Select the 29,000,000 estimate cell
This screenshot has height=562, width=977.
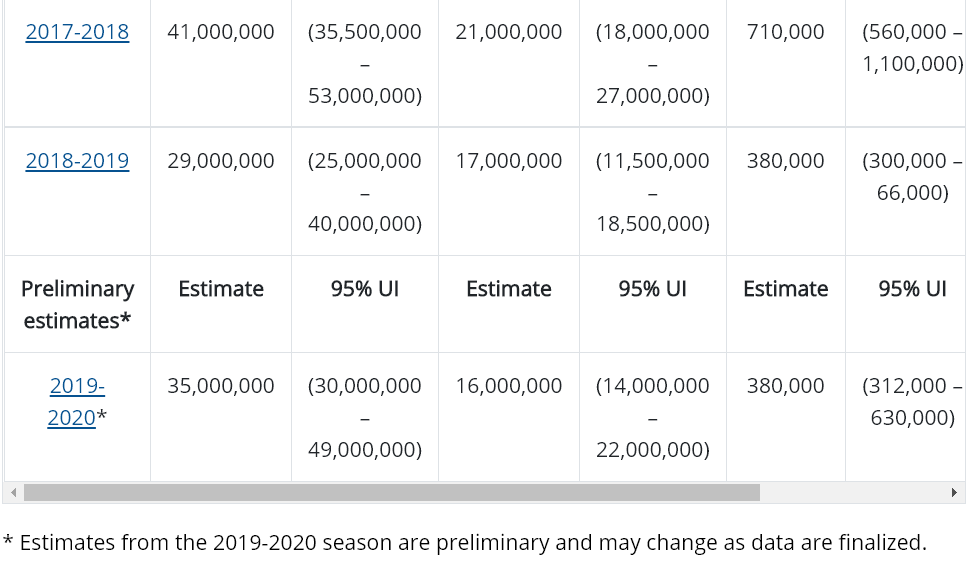coord(221,161)
